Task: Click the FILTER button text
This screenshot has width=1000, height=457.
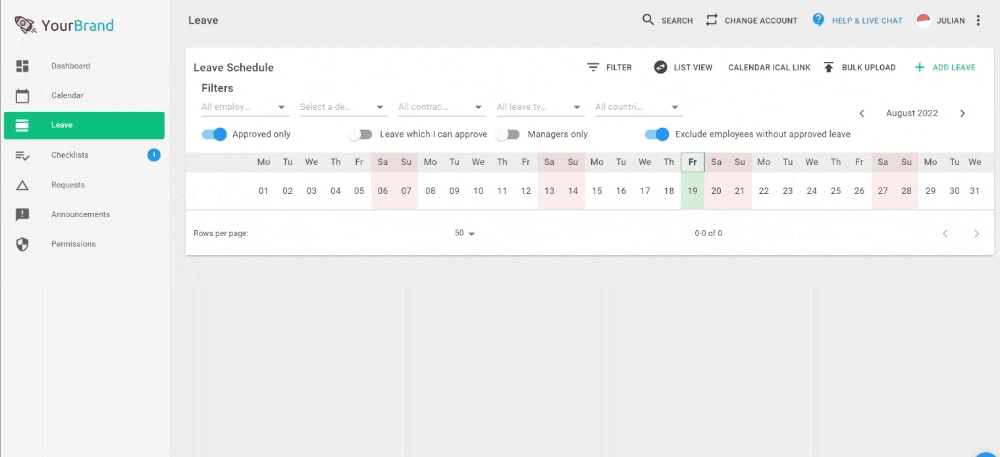Action: point(619,67)
